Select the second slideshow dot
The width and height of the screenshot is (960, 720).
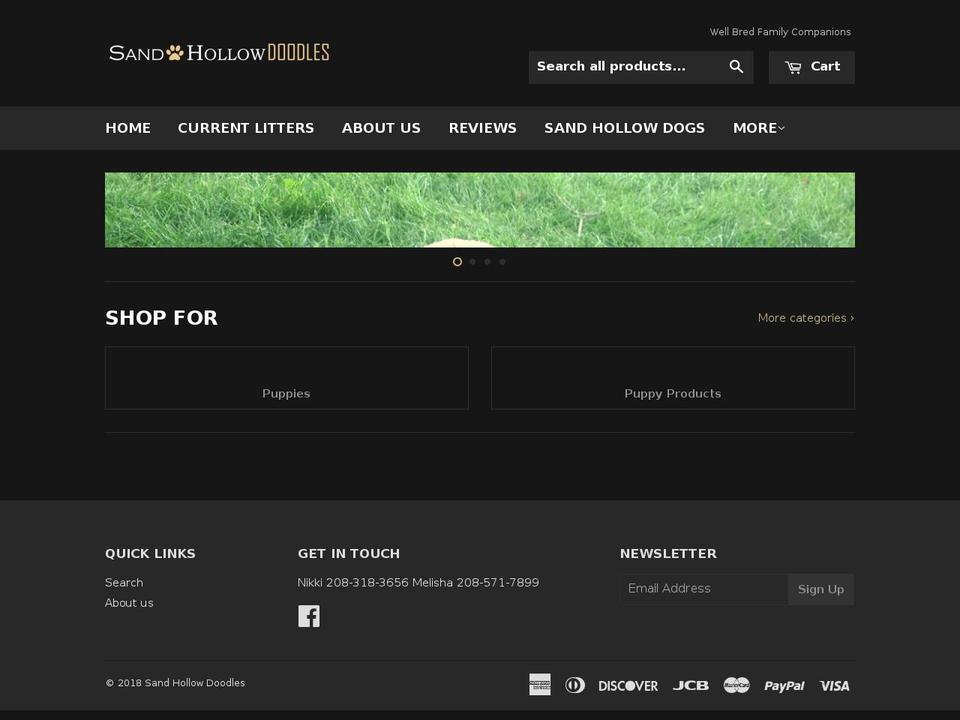coord(473,261)
